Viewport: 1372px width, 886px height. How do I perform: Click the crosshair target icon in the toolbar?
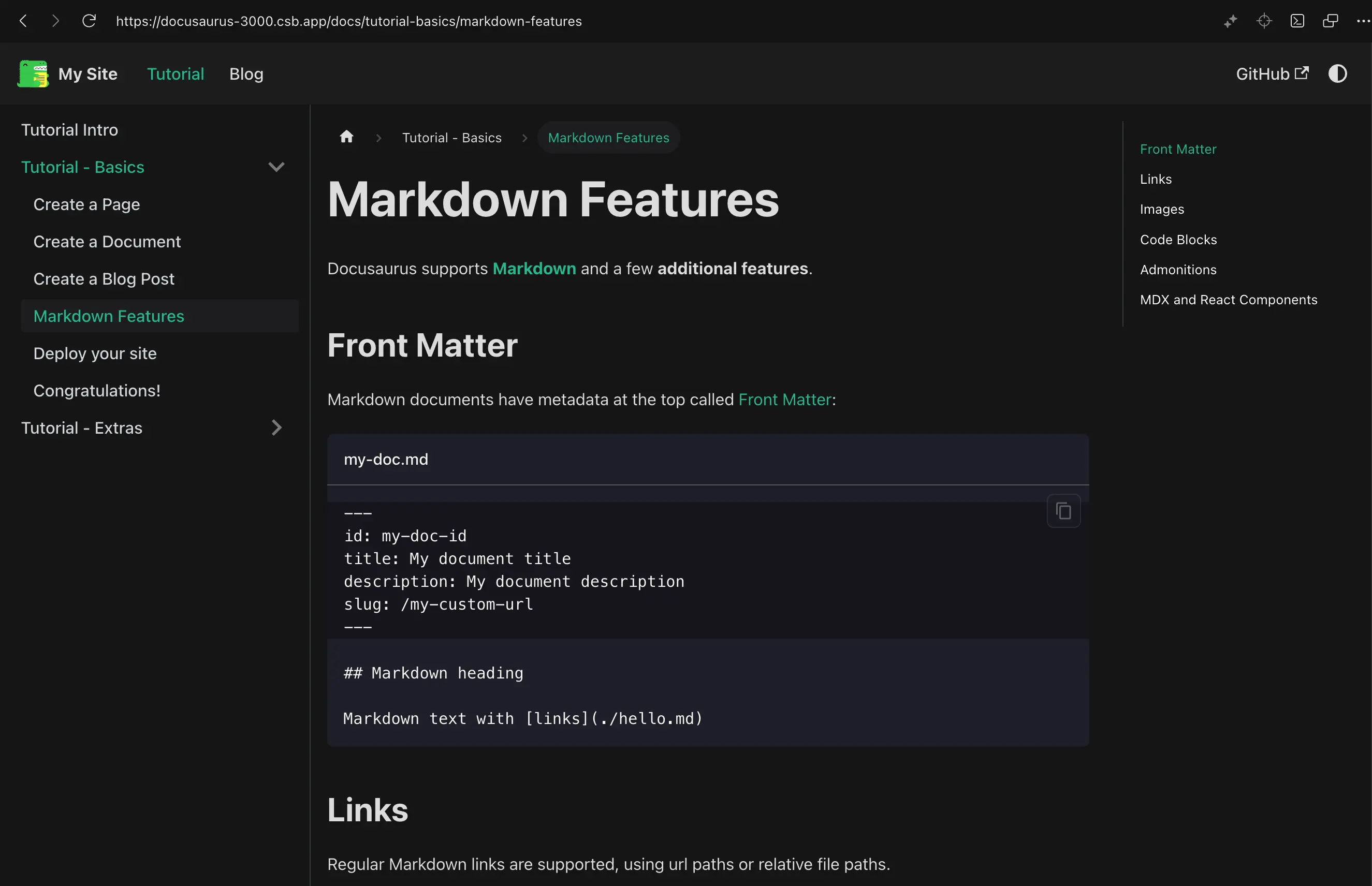click(1264, 21)
